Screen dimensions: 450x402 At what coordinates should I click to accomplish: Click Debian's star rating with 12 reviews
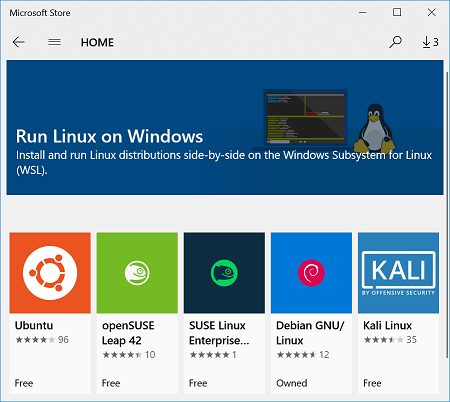click(303, 355)
